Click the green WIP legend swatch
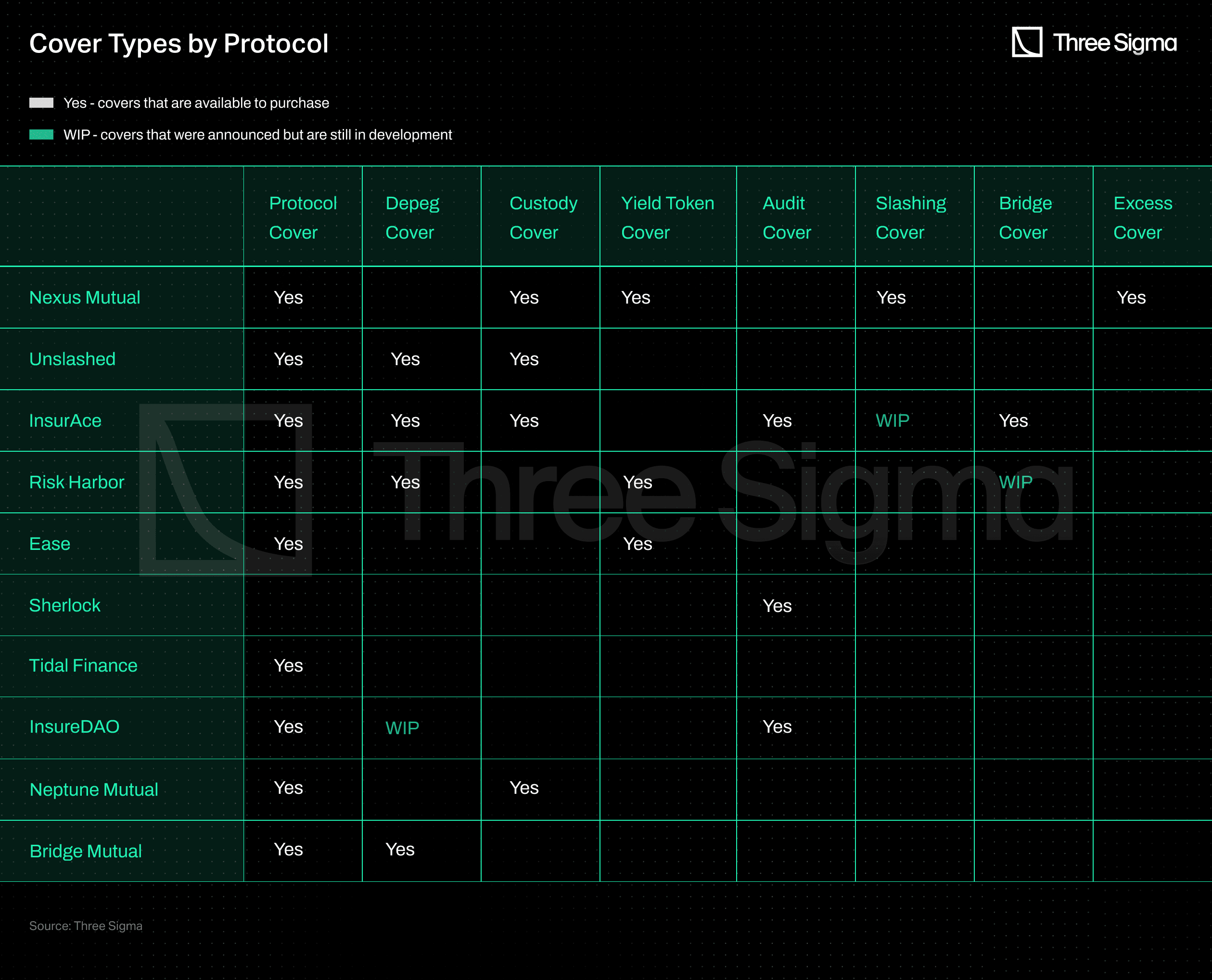Image resolution: width=1212 pixels, height=980 pixels. pos(41,134)
